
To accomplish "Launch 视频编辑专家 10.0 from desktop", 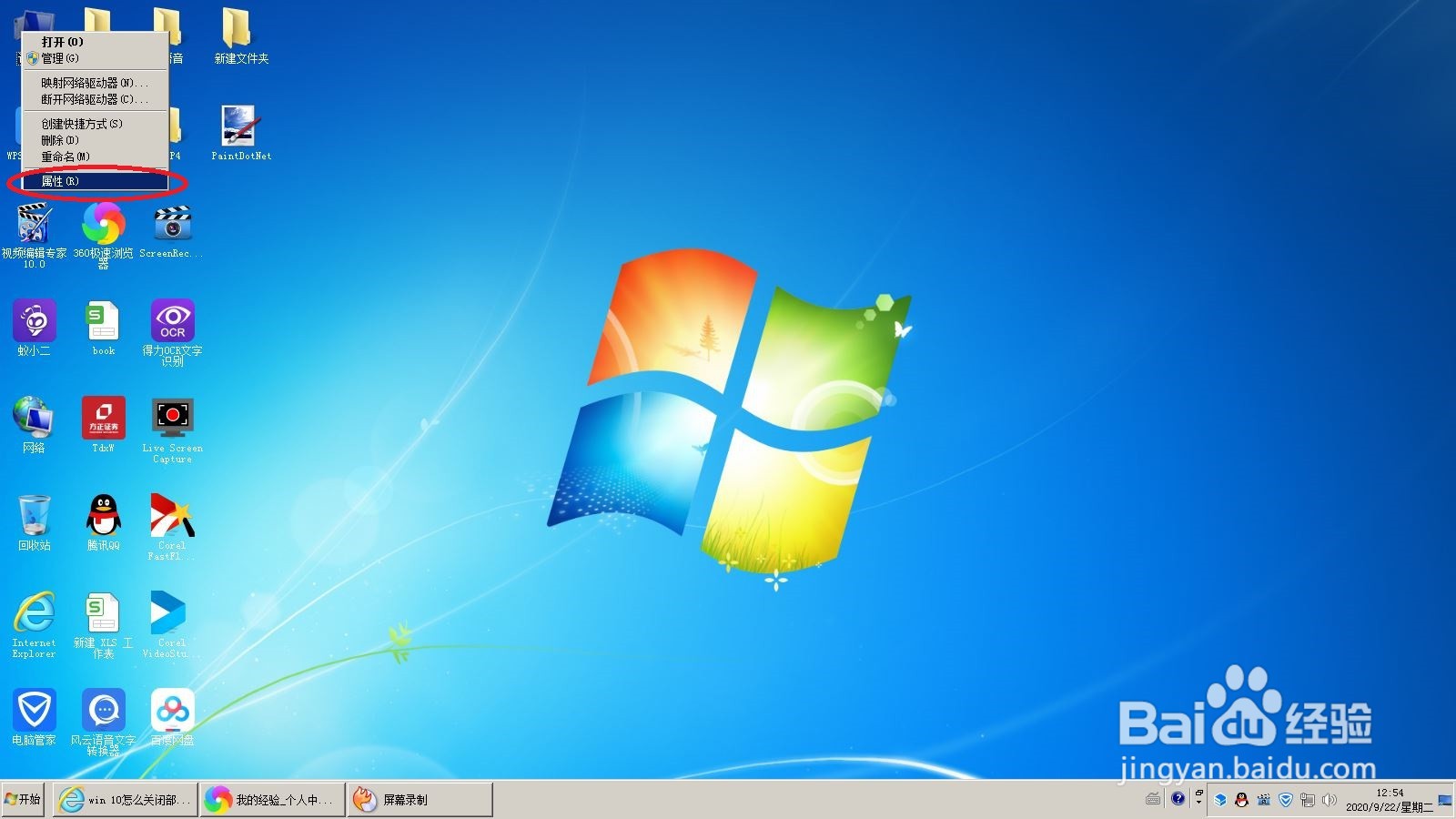I will [x=34, y=235].
